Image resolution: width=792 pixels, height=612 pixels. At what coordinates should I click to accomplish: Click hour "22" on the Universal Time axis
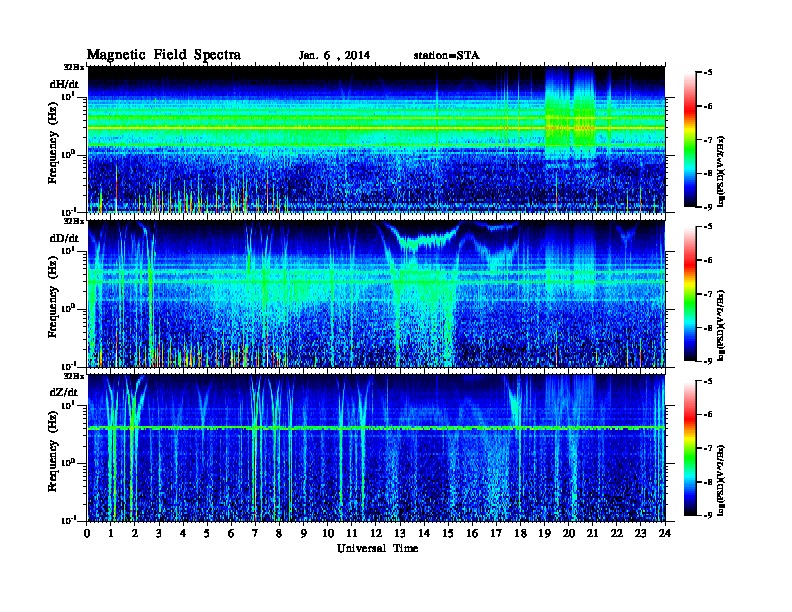[x=617, y=533]
